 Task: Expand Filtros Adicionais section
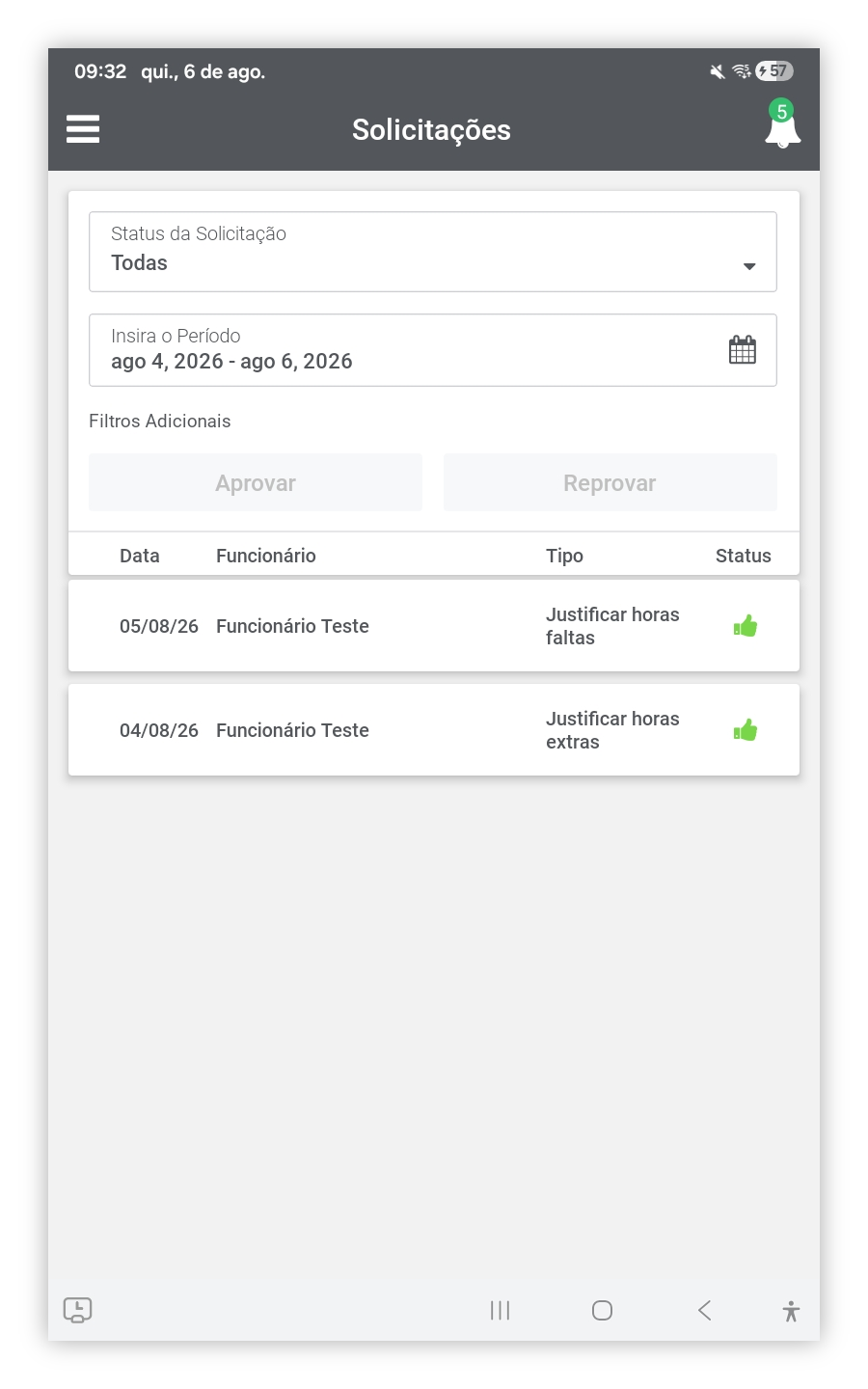point(160,421)
